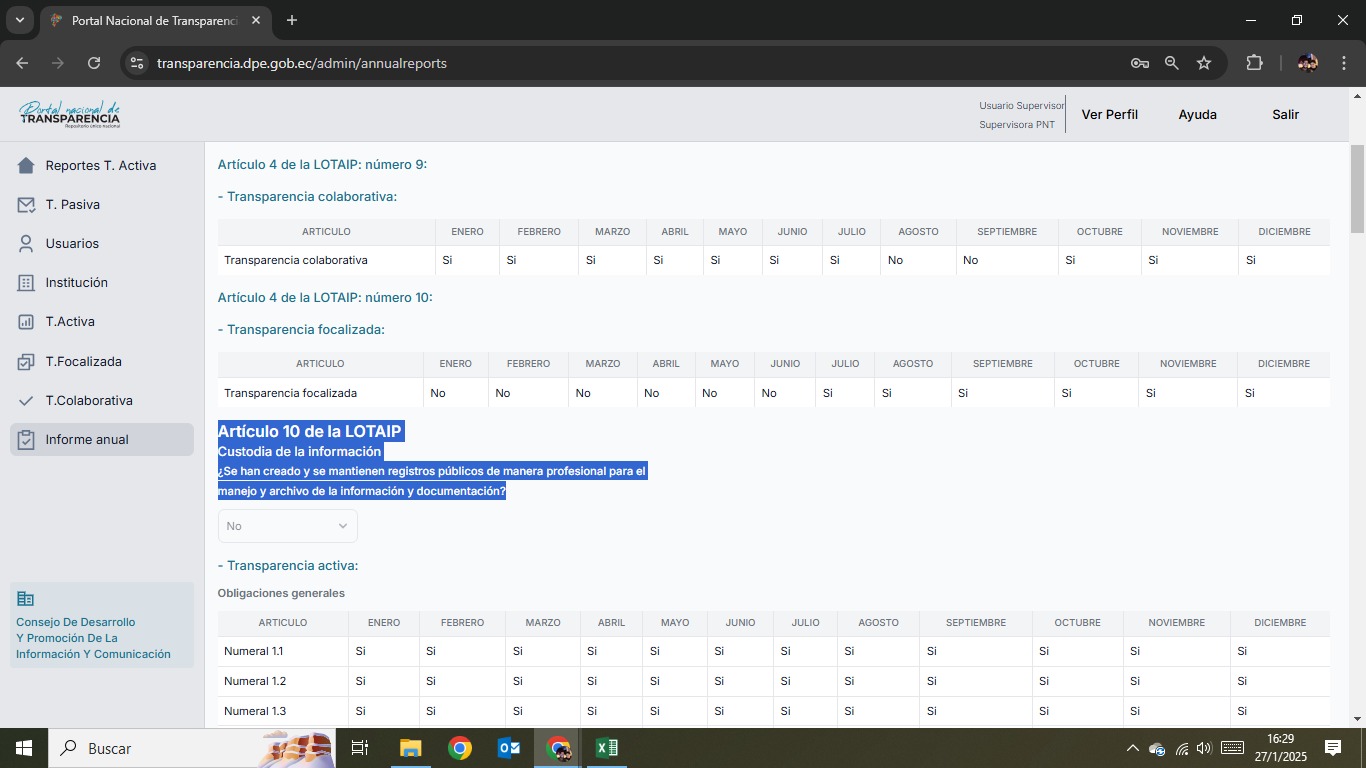
Task: Open Excel from the Windows taskbar
Action: click(606, 748)
